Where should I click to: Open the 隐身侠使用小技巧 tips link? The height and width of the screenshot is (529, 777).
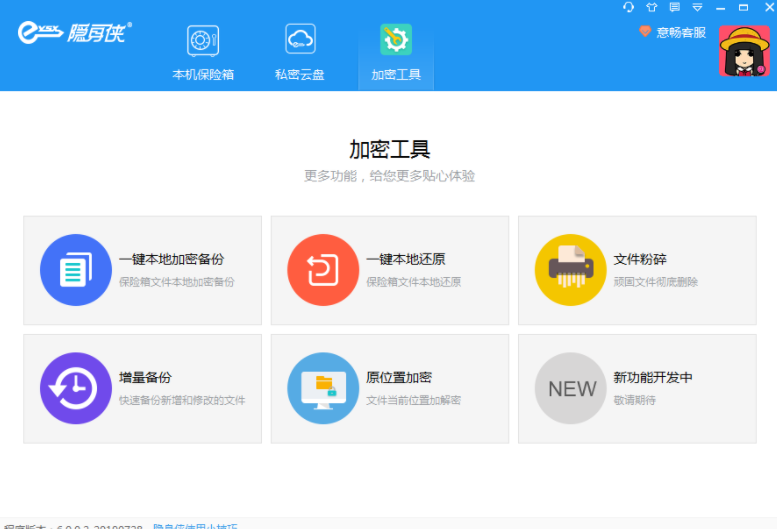[195, 525]
